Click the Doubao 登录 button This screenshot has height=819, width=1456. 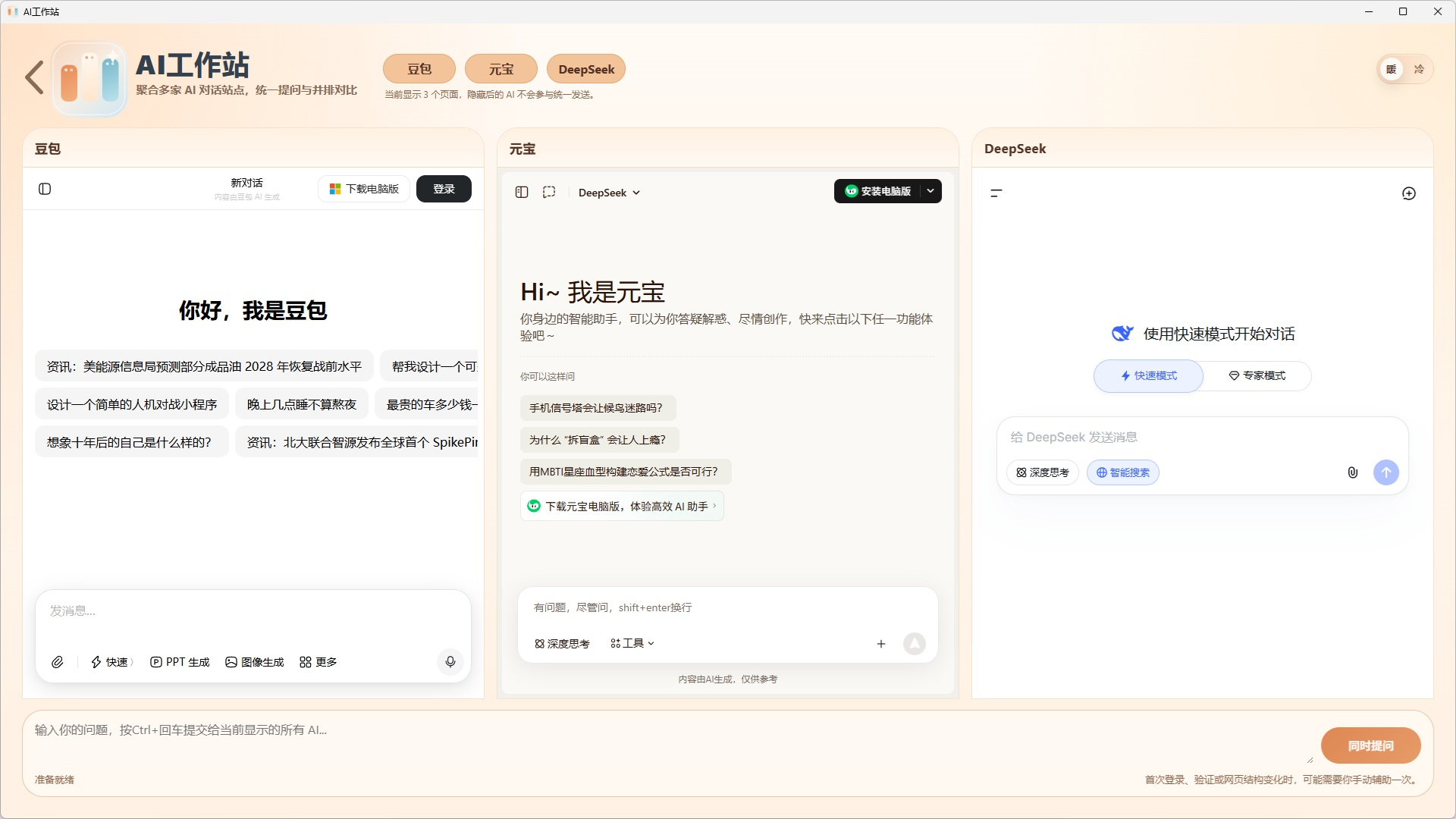coord(444,189)
